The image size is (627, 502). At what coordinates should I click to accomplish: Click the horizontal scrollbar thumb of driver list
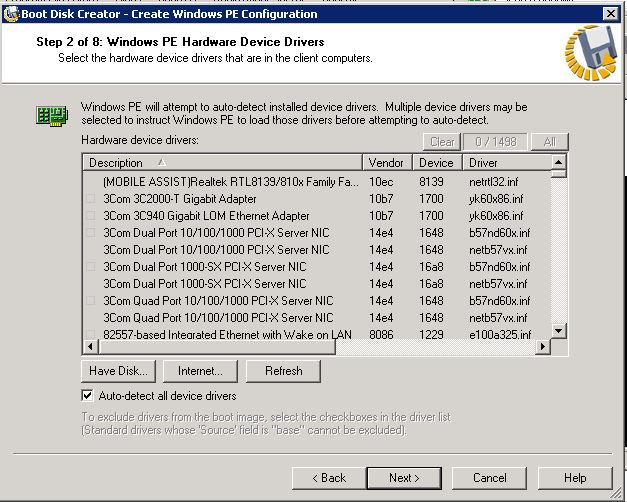pyautogui.click(x=217, y=346)
